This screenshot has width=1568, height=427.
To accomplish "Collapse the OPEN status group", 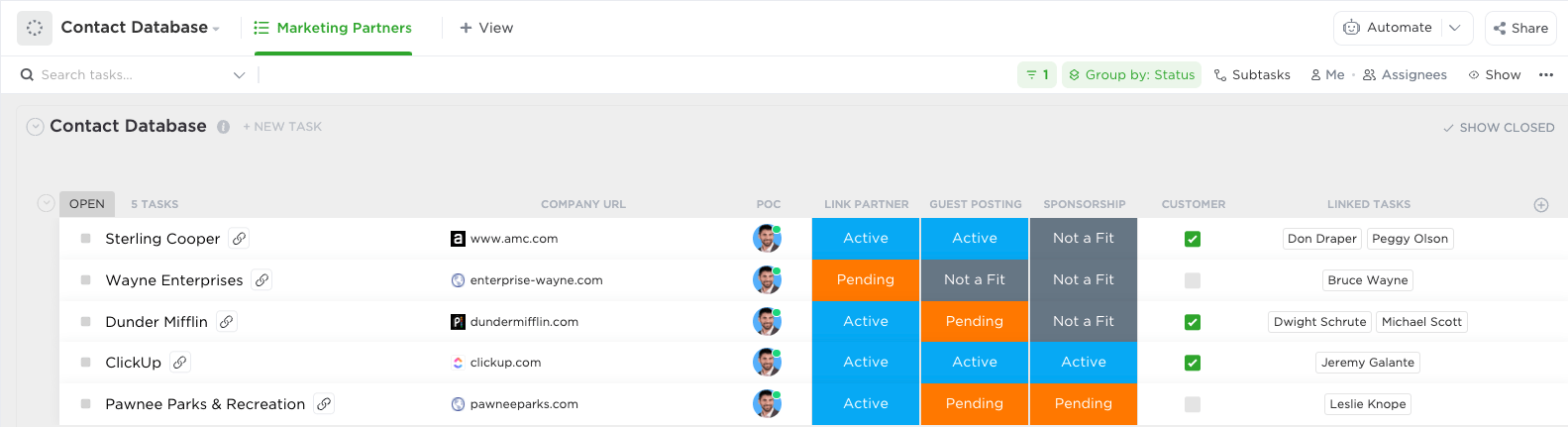I will click(x=46, y=203).
